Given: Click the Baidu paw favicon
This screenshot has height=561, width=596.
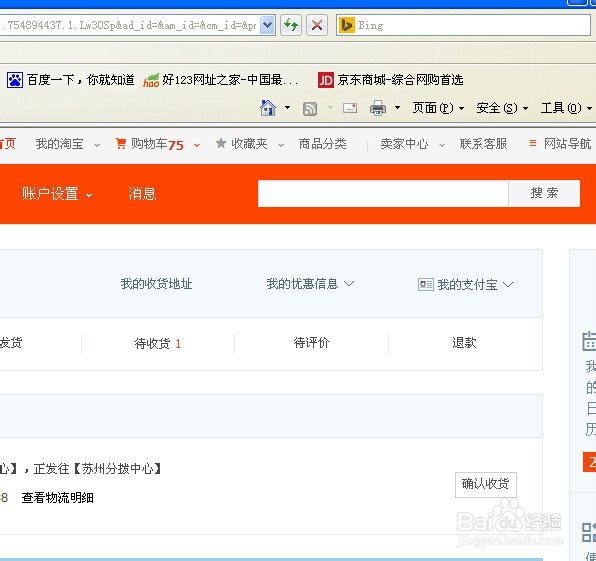Looking at the screenshot, I should click(15, 80).
